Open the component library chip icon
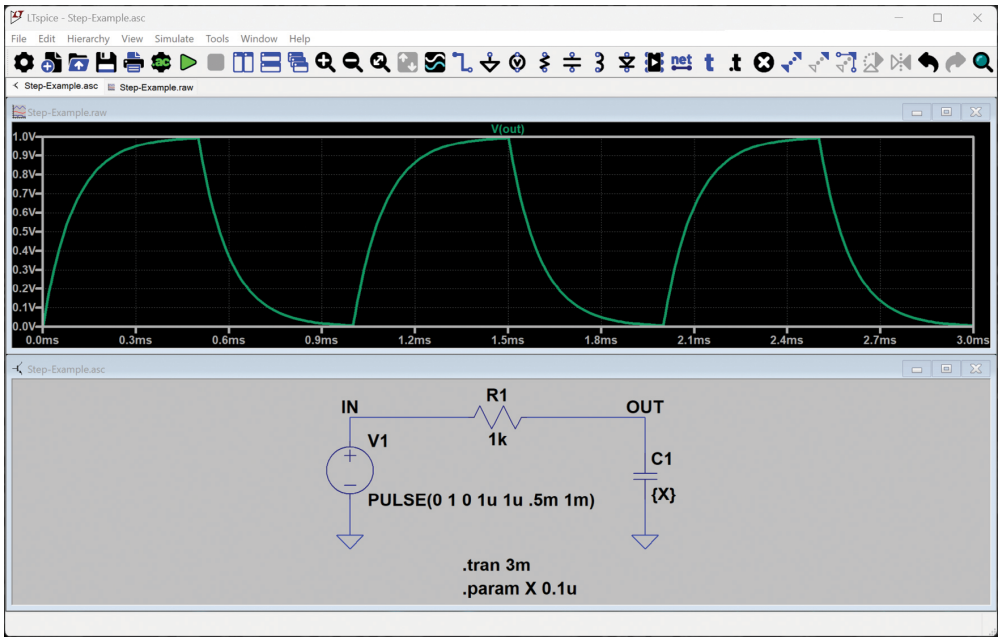 coord(654,63)
